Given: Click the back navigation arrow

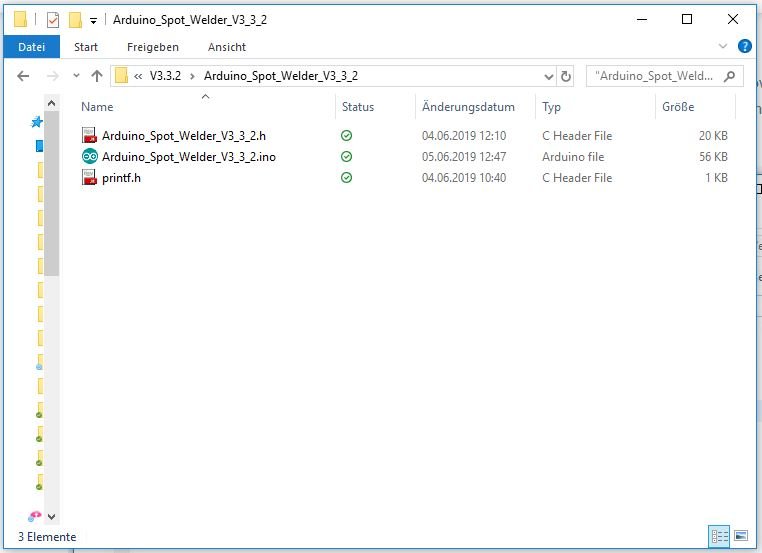Looking at the screenshot, I should tap(23, 76).
